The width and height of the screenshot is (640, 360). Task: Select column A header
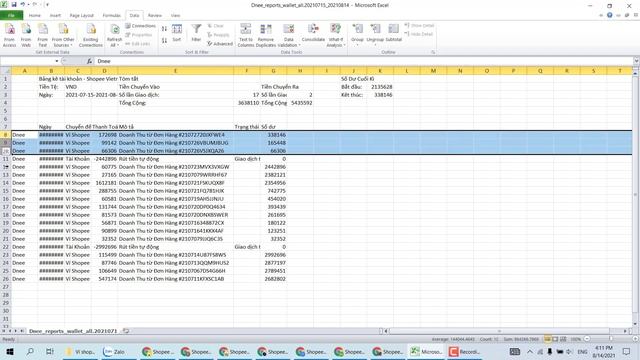24,71
